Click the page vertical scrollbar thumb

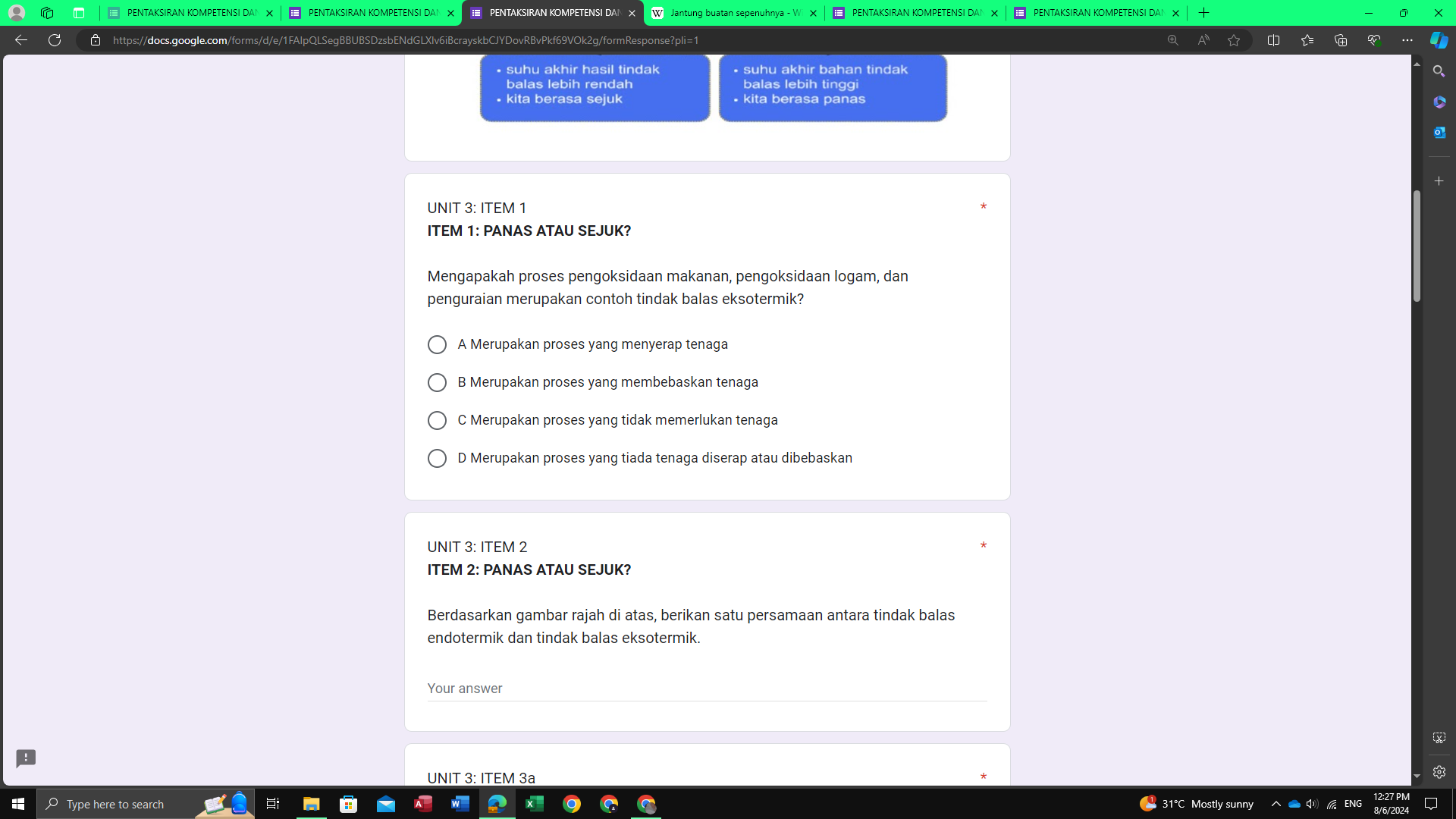tap(1416, 246)
